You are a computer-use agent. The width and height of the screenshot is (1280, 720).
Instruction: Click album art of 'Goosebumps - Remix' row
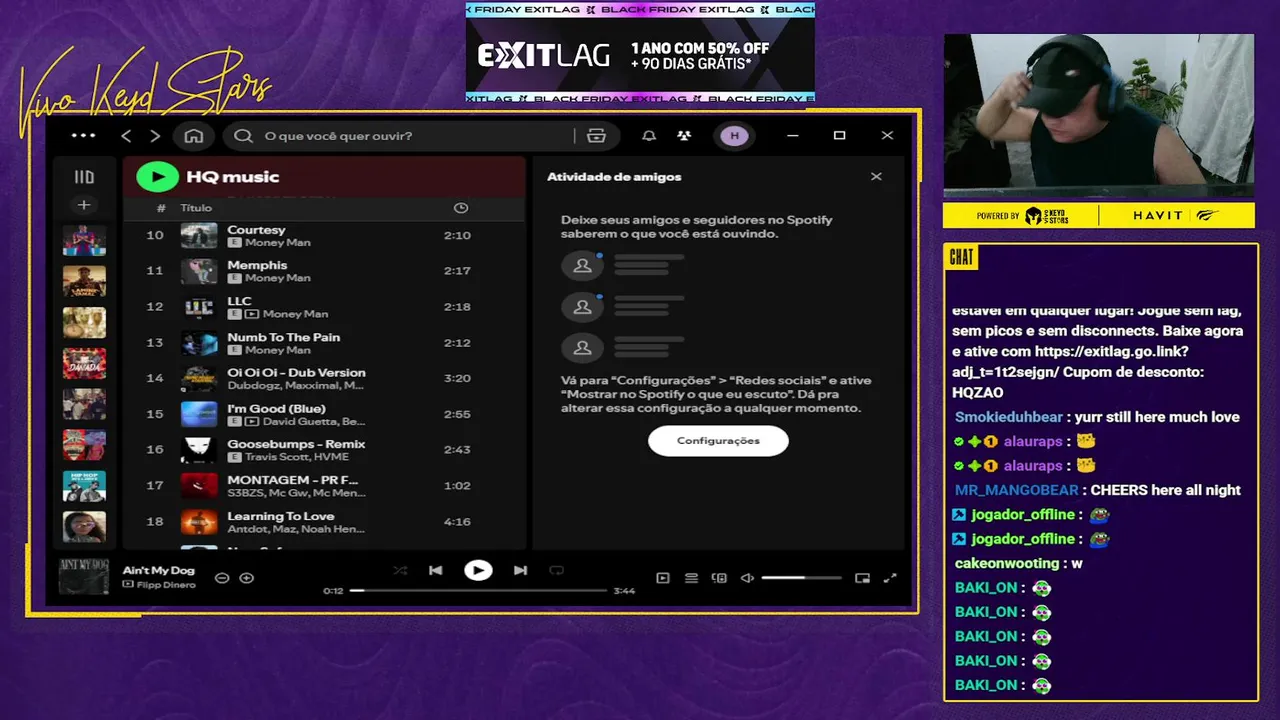point(199,450)
